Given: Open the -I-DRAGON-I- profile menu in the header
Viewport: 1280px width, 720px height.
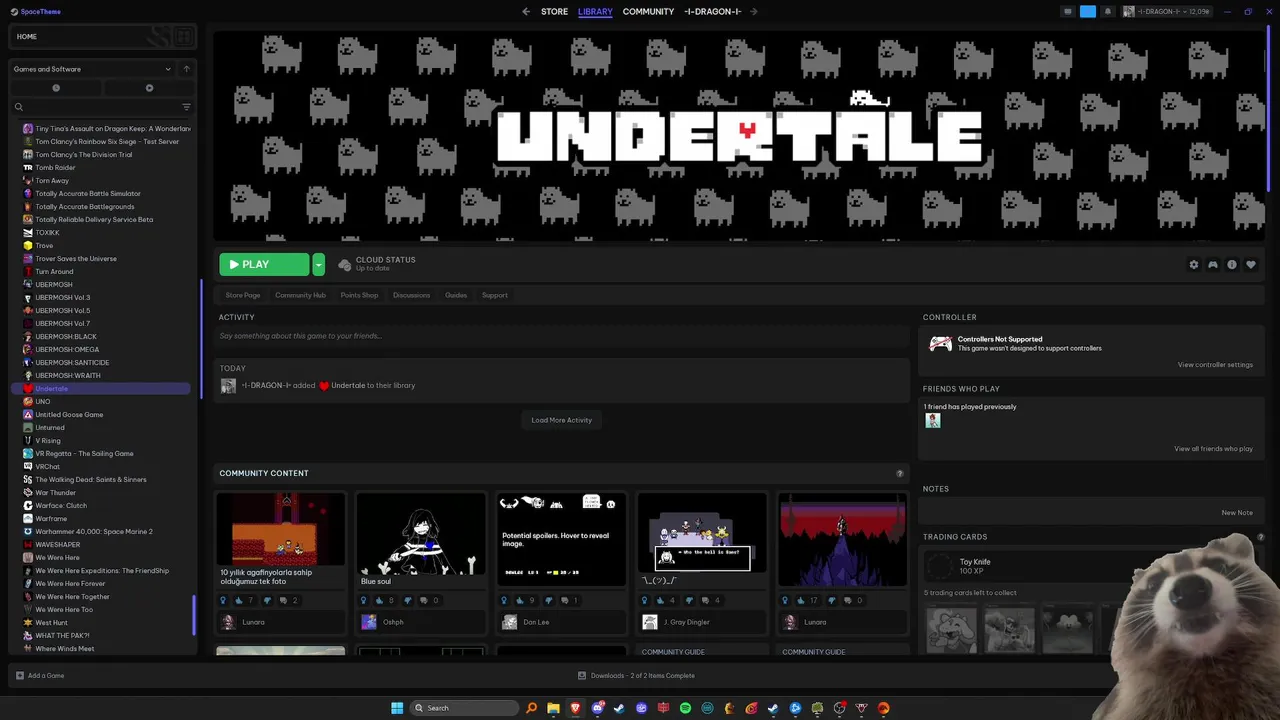Looking at the screenshot, I should click(x=713, y=12).
